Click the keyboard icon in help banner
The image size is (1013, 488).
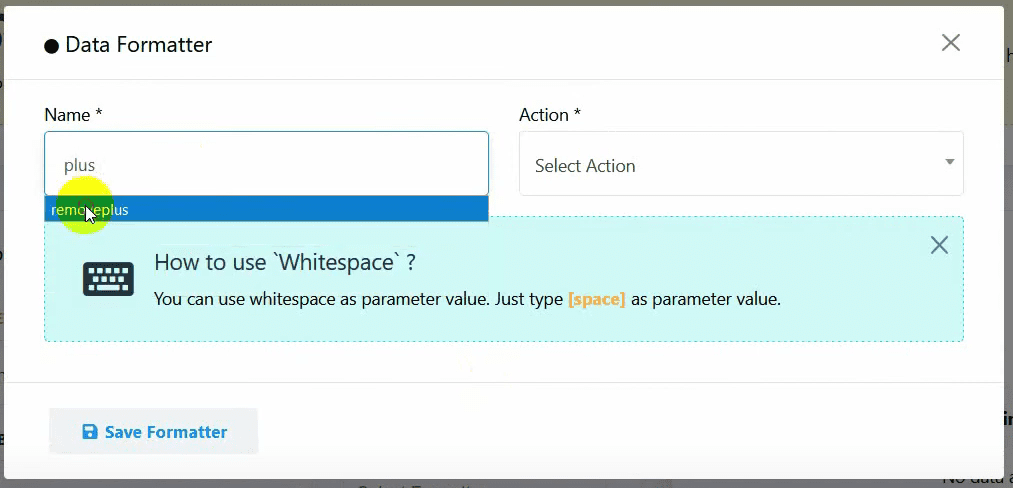point(108,280)
